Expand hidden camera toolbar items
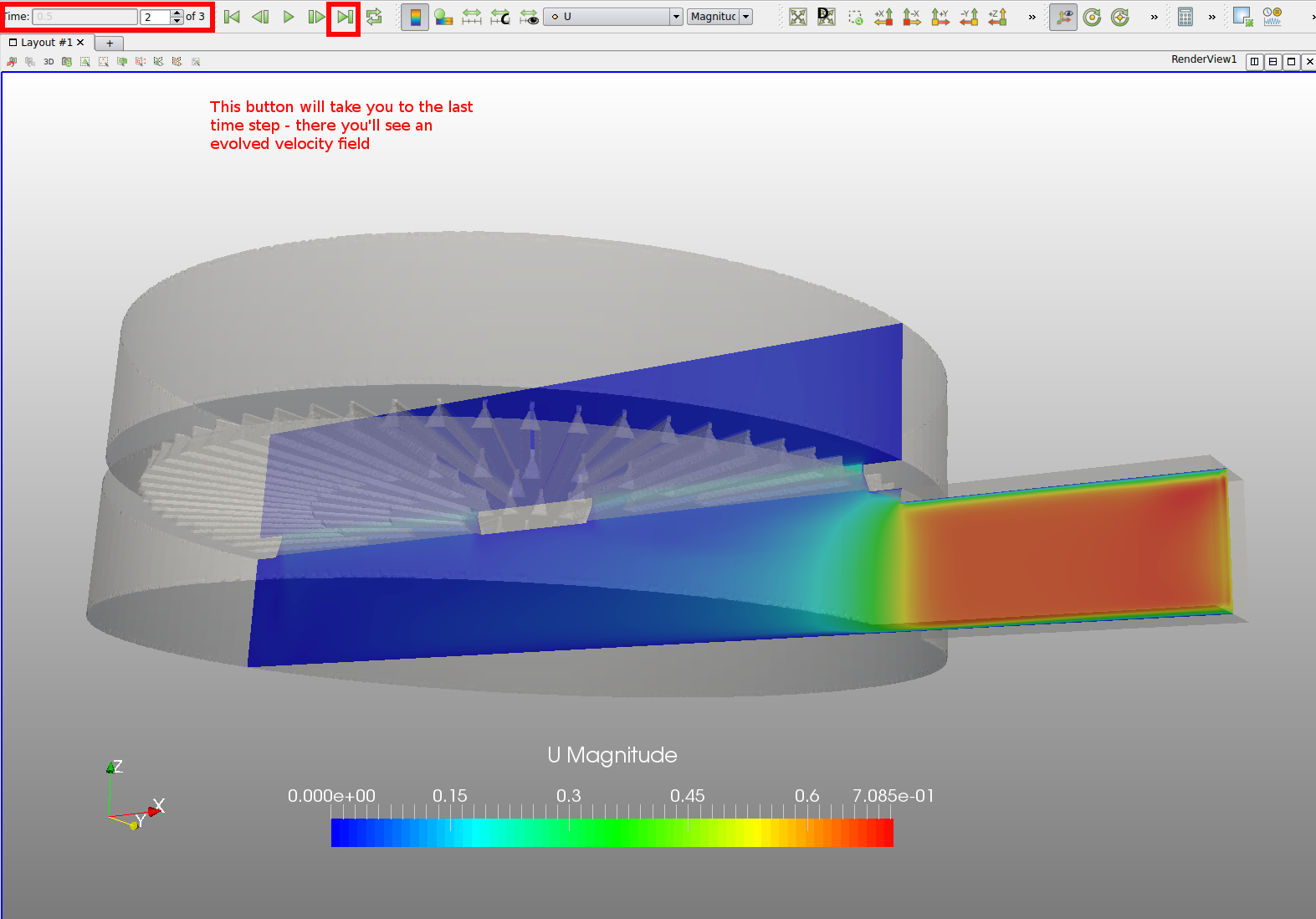Image resolution: width=1316 pixels, height=919 pixels. [1032, 17]
